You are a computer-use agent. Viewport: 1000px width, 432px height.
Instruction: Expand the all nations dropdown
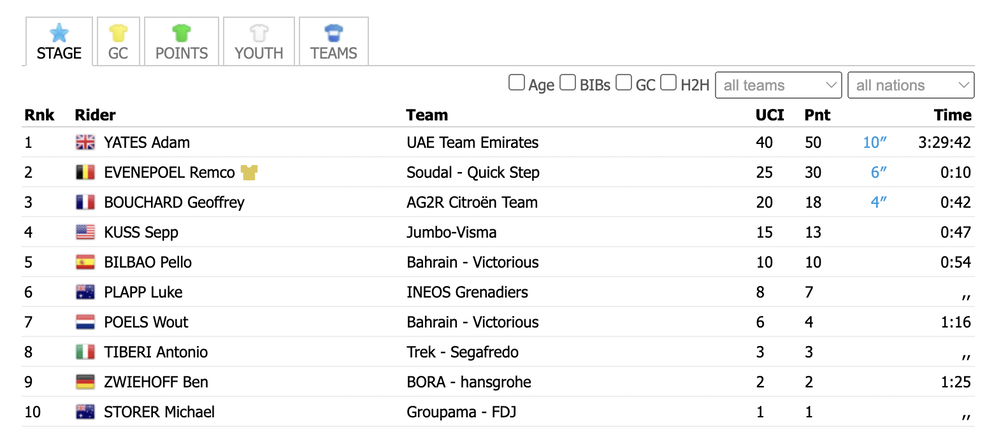click(x=911, y=85)
